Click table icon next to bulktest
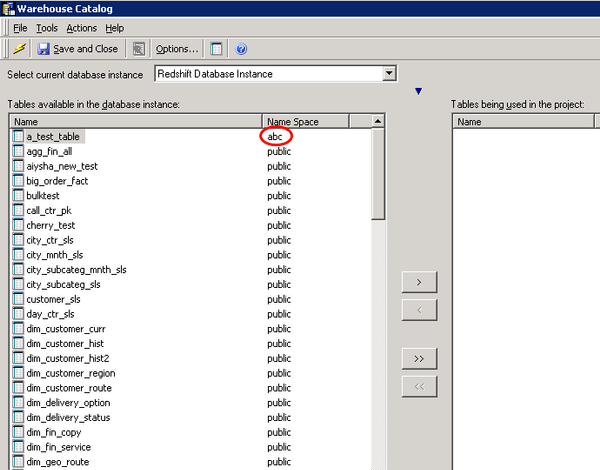The image size is (600, 470). [18, 196]
